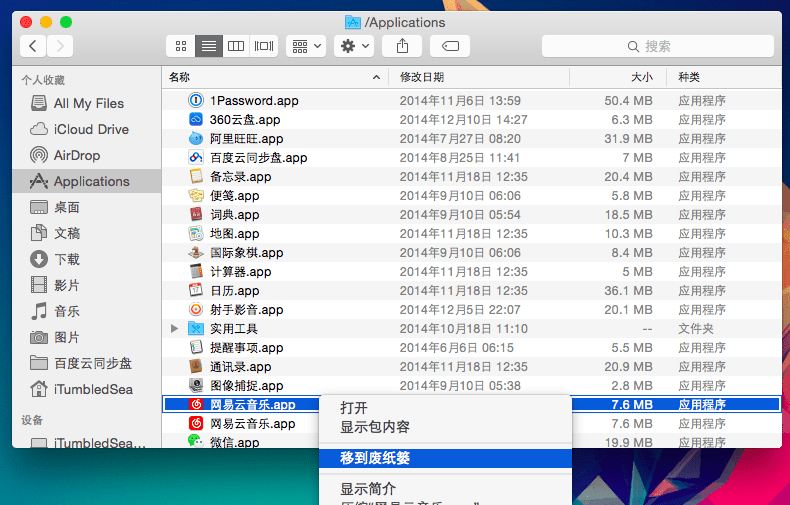Select the 国际象棋.app icon
This screenshot has height=505, width=790.
click(195, 252)
